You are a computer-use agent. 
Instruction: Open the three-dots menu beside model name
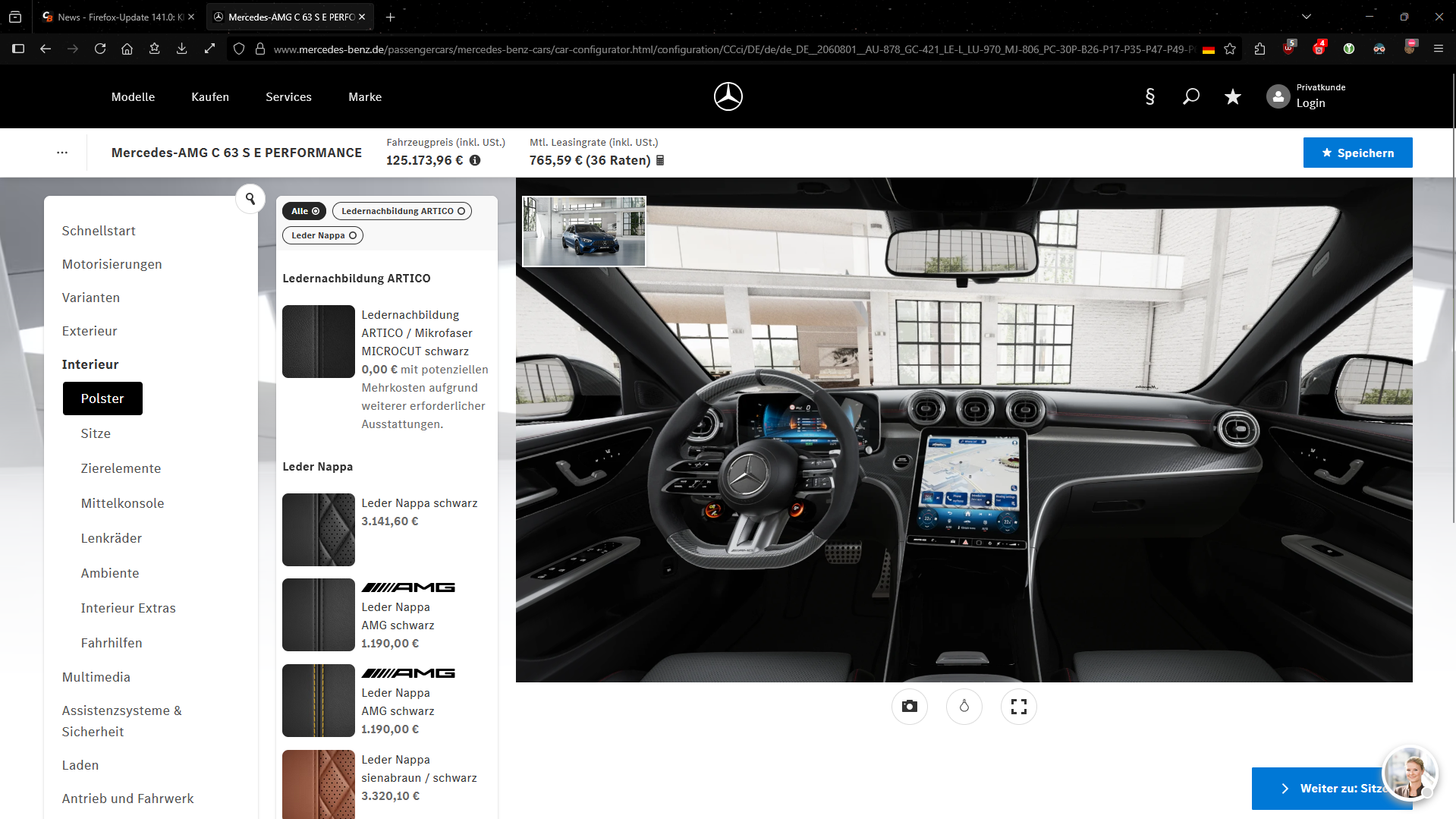(62, 153)
